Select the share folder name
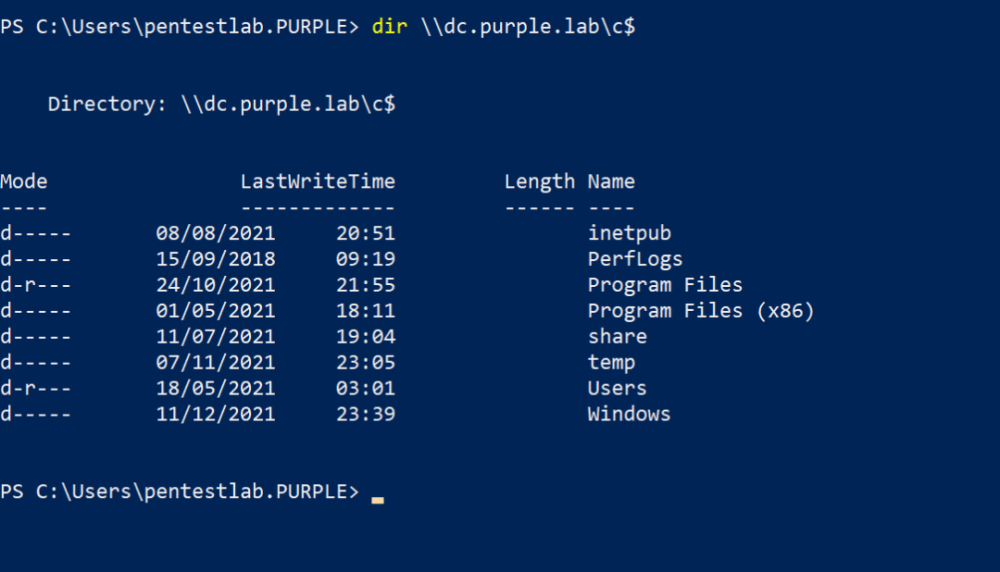1000x572 pixels. tap(617, 337)
